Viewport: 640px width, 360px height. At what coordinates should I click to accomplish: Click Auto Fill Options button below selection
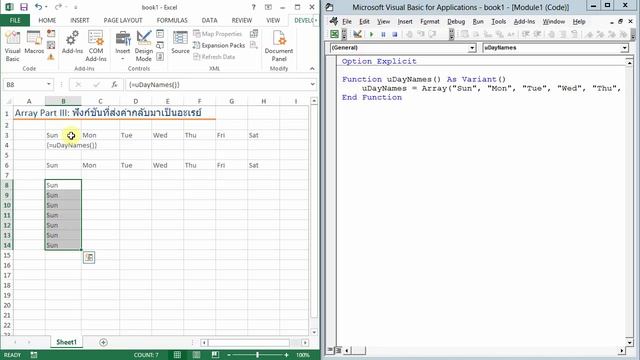pos(89,257)
